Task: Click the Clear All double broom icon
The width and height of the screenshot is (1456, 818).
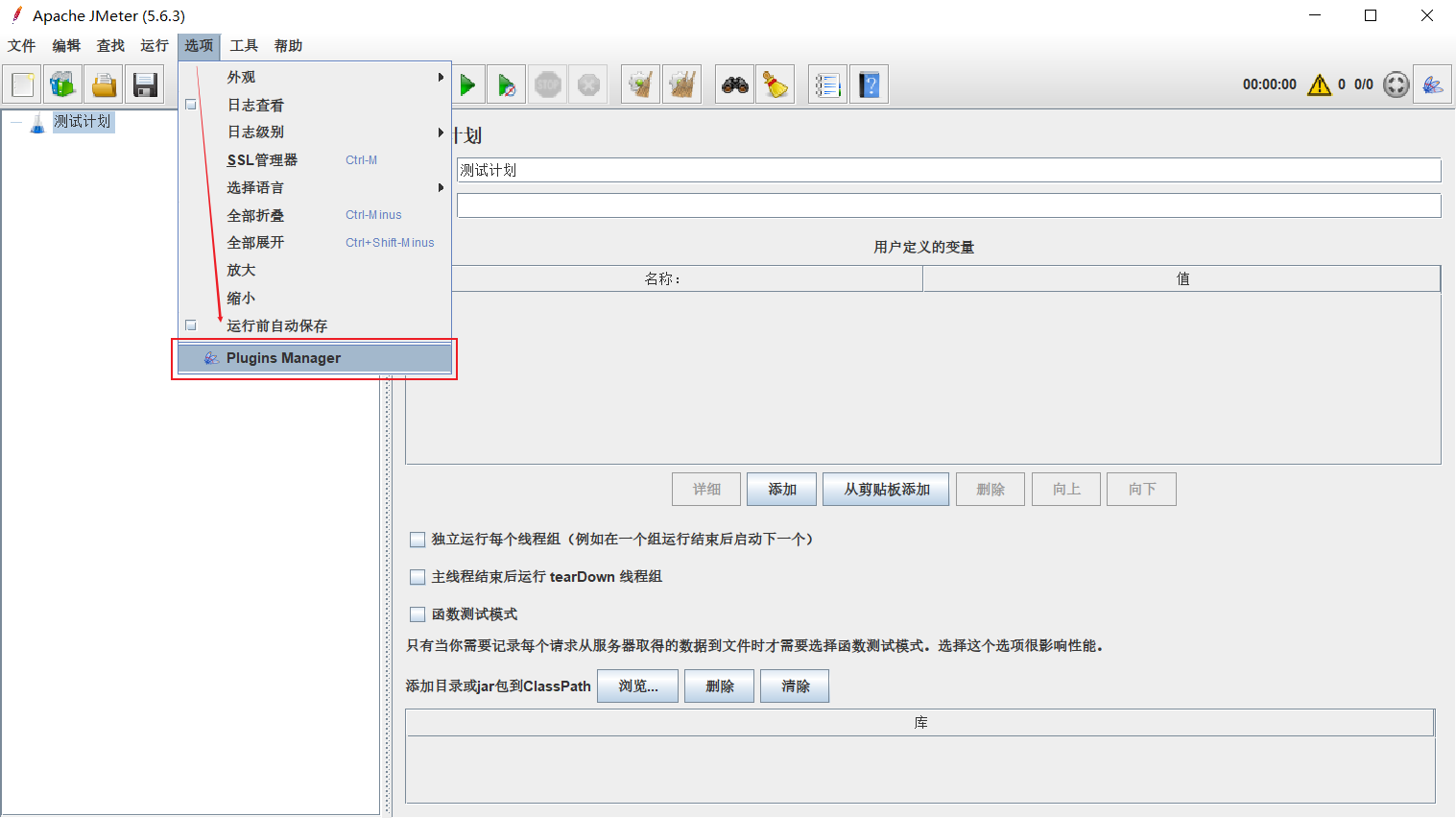Action: [x=681, y=84]
